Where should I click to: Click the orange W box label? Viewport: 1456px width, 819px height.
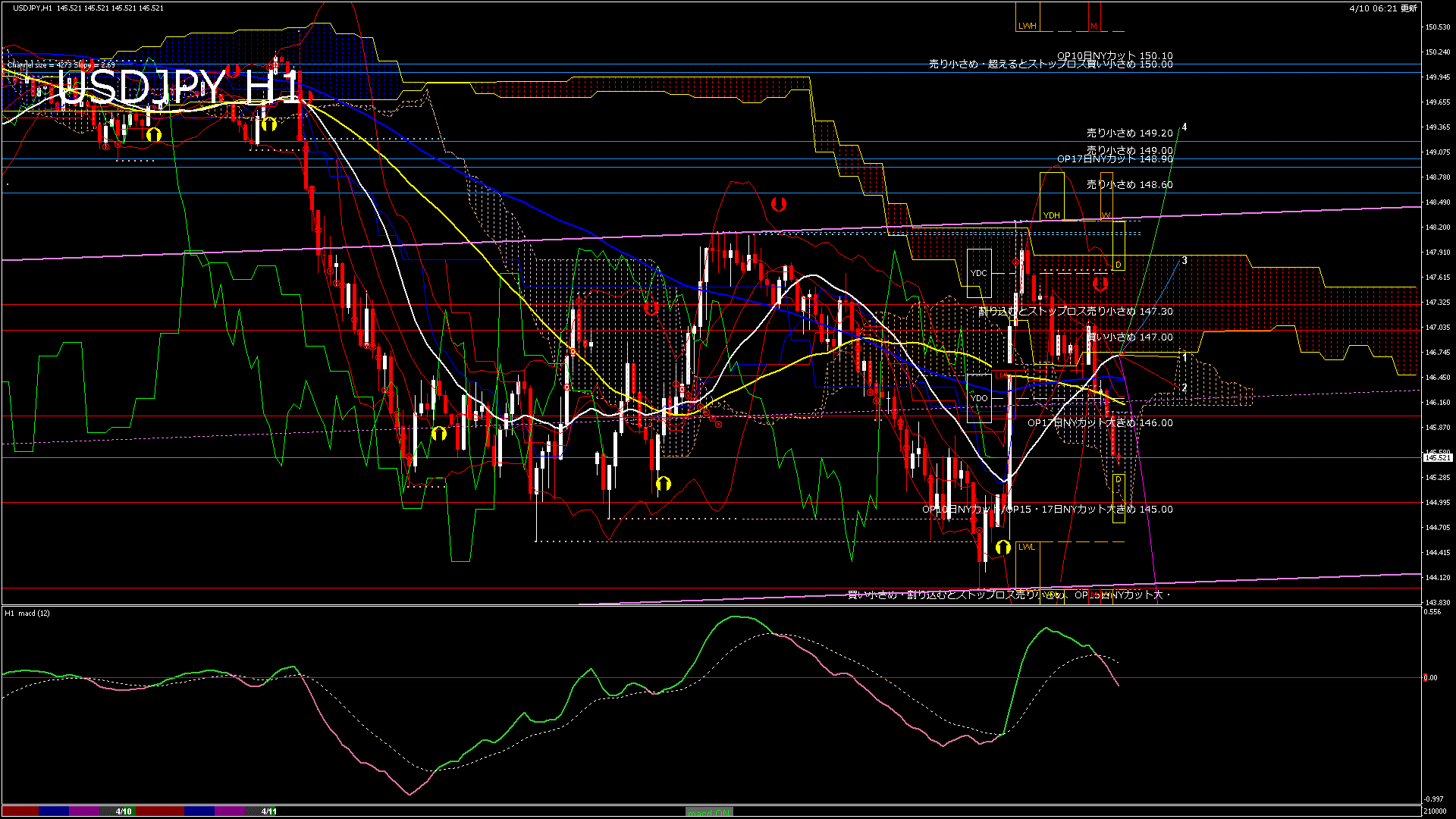point(1106,215)
